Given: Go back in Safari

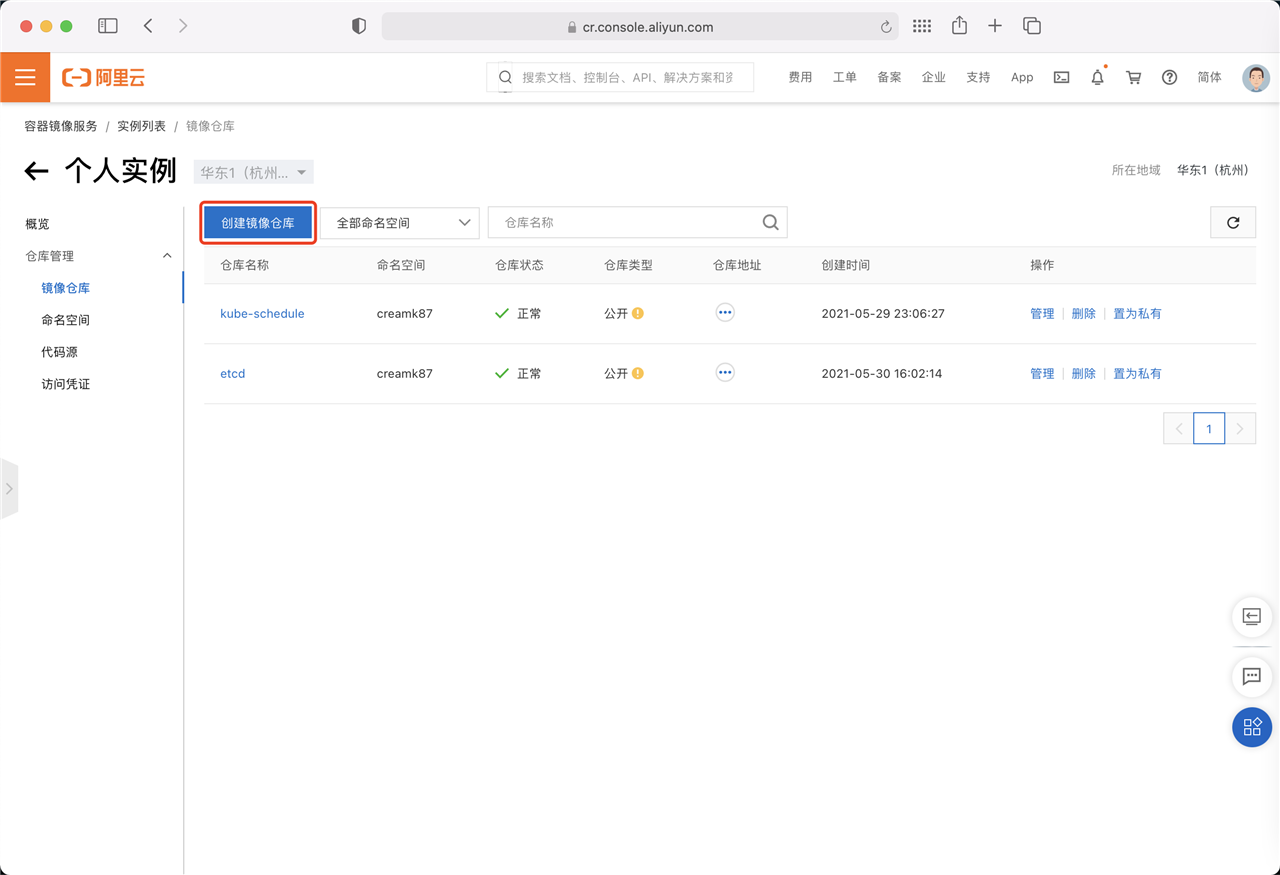Looking at the screenshot, I should (148, 27).
